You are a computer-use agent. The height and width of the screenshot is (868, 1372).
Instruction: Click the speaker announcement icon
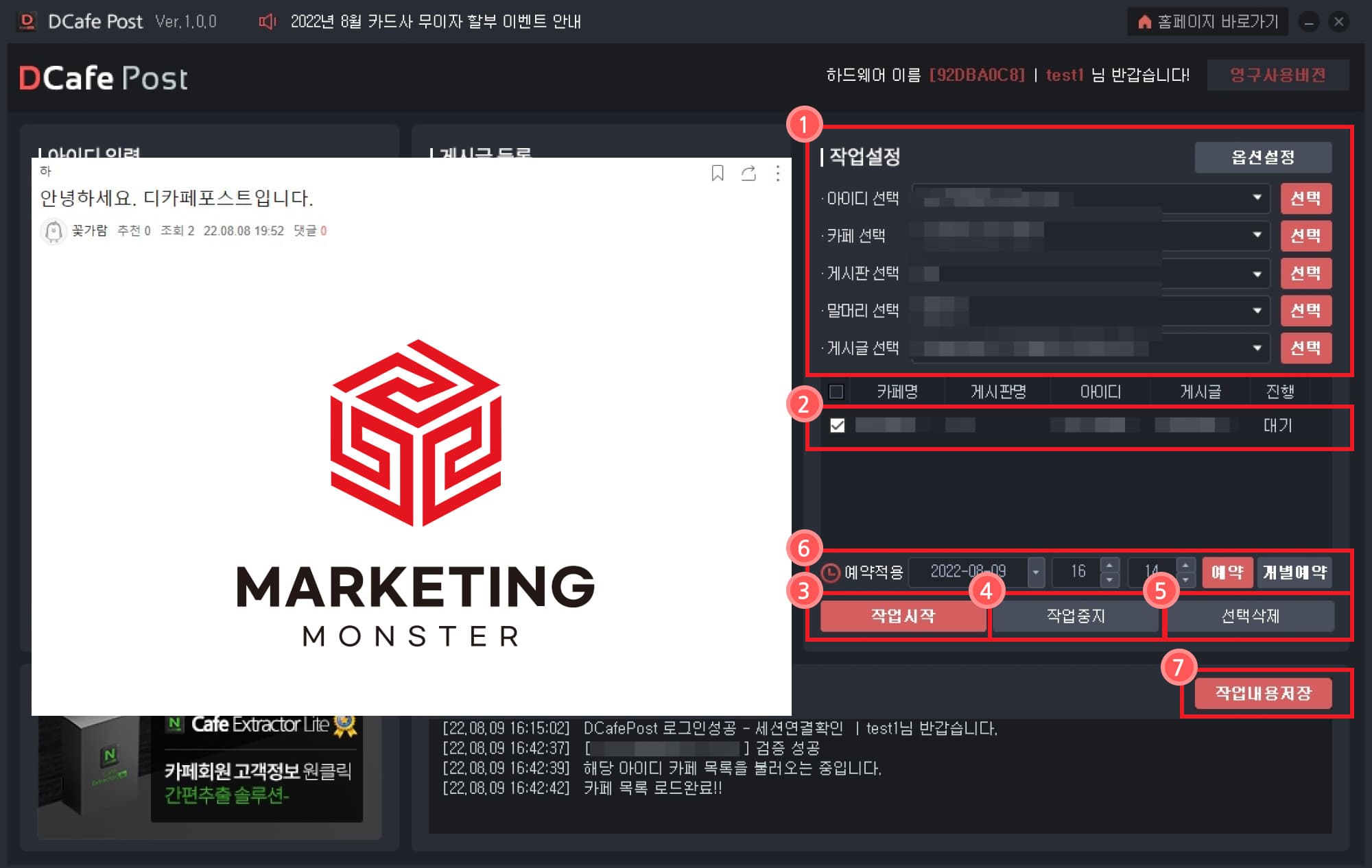coord(267,22)
